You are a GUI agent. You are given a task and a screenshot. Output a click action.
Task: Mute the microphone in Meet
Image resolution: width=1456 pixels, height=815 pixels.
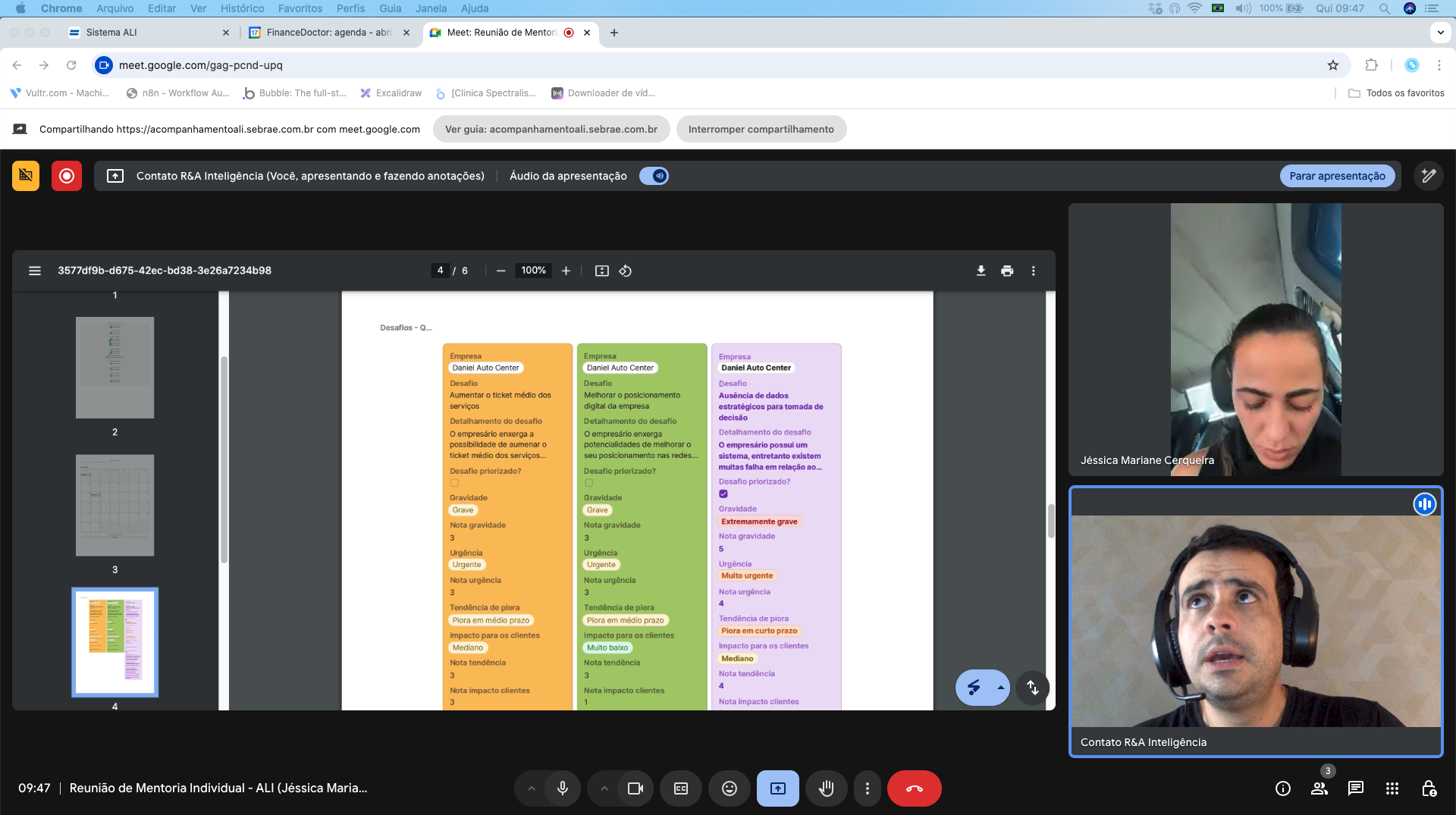pyautogui.click(x=563, y=788)
